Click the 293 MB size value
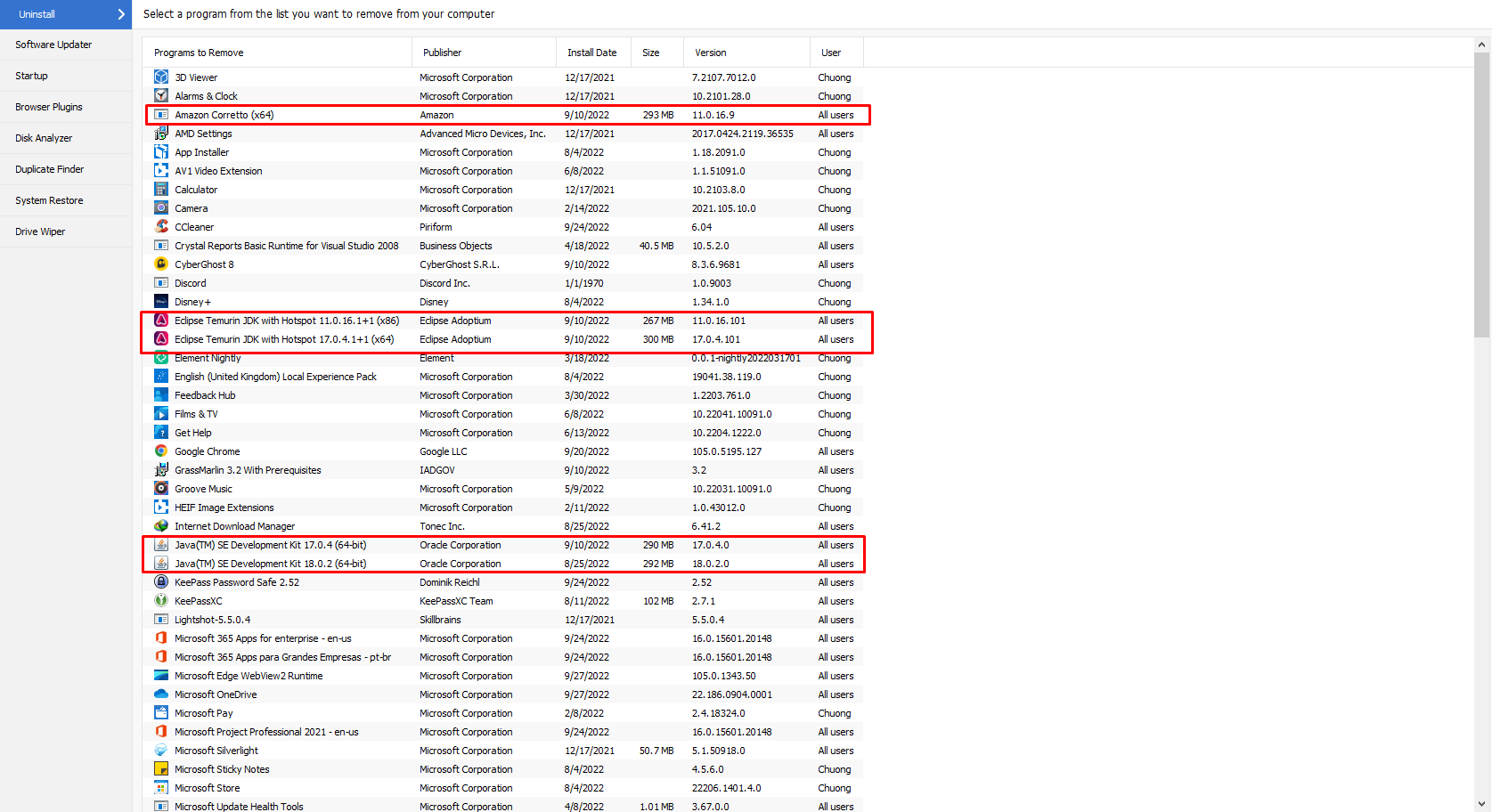The width and height of the screenshot is (1492, 812). point(658,115)
